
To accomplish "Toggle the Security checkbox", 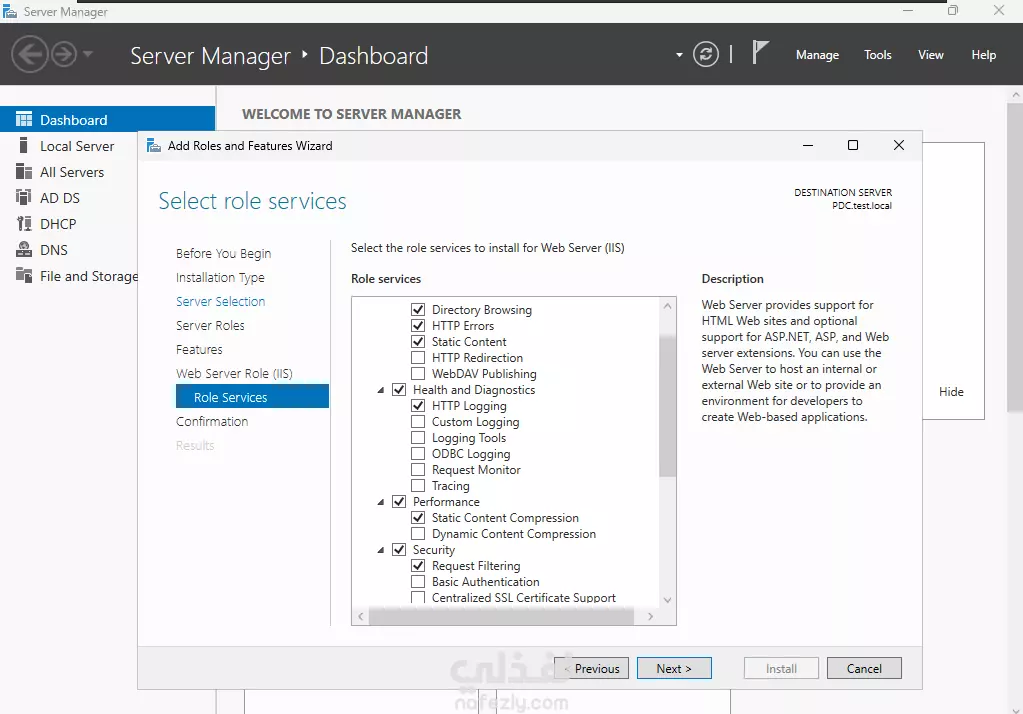I will click(x=399, y=550).
